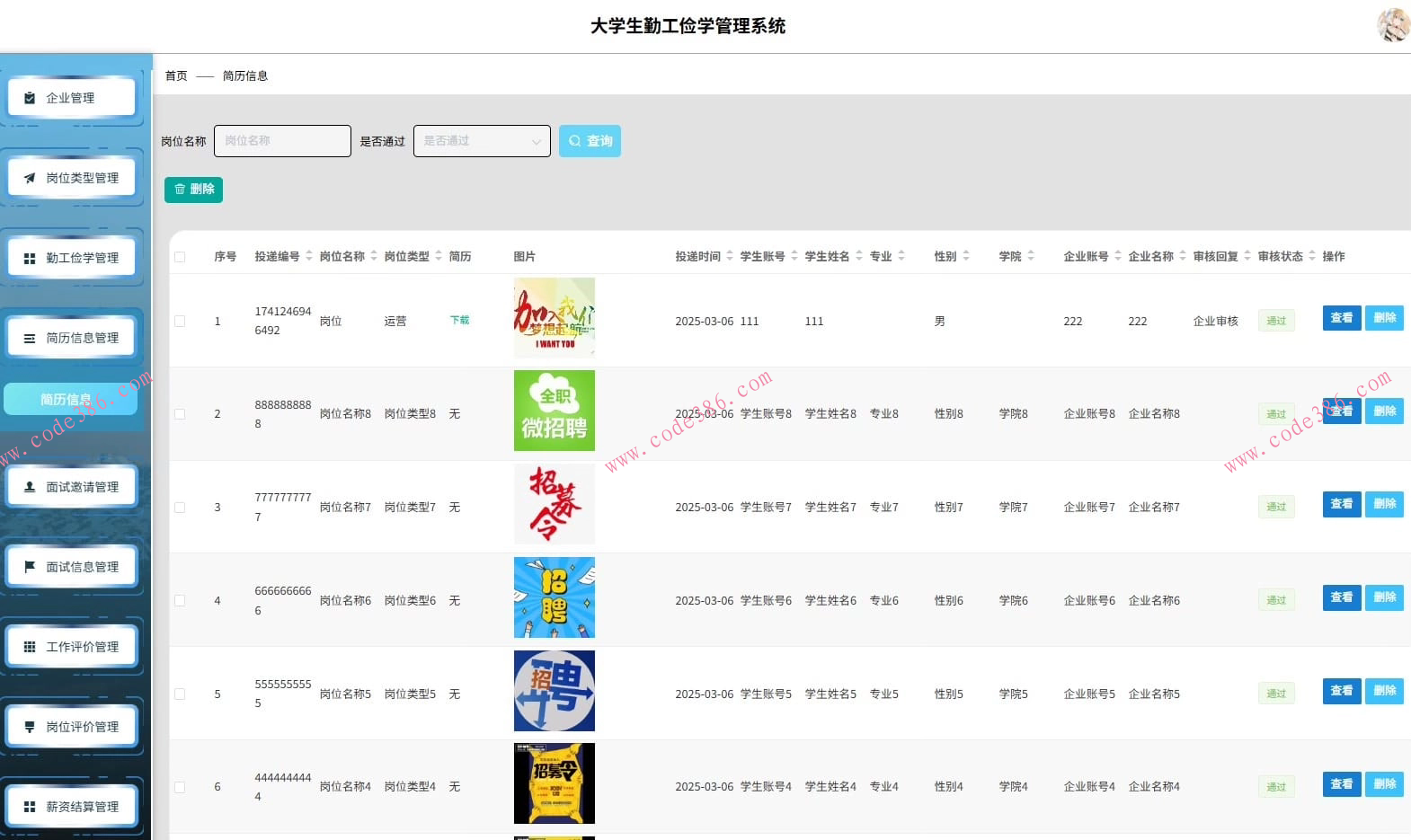Click 删除 for the 岗位名称4 row
Viewport: 1411px width, 840px height.
coord(1384,784)
